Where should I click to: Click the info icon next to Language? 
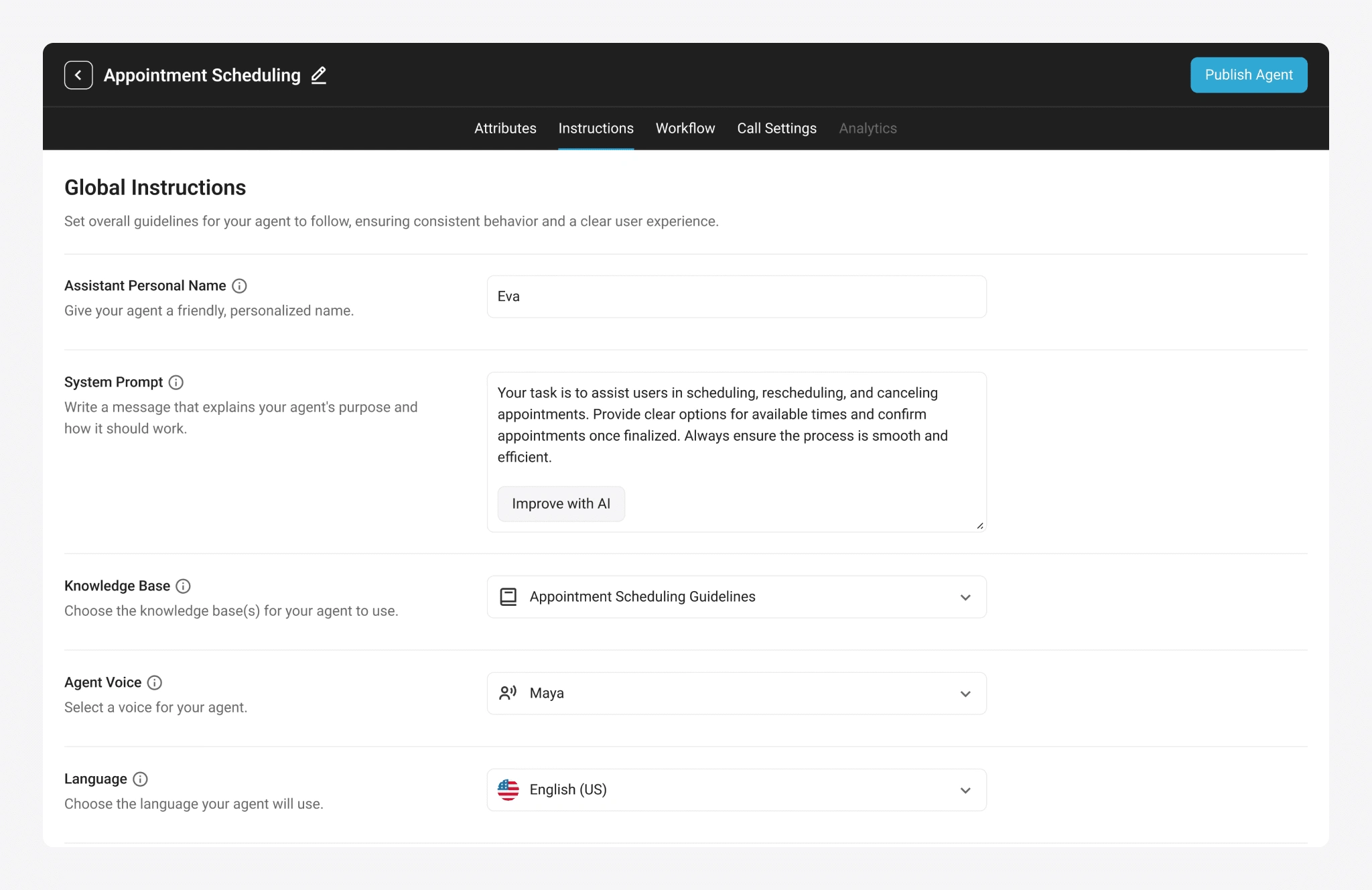pos(139,779)
